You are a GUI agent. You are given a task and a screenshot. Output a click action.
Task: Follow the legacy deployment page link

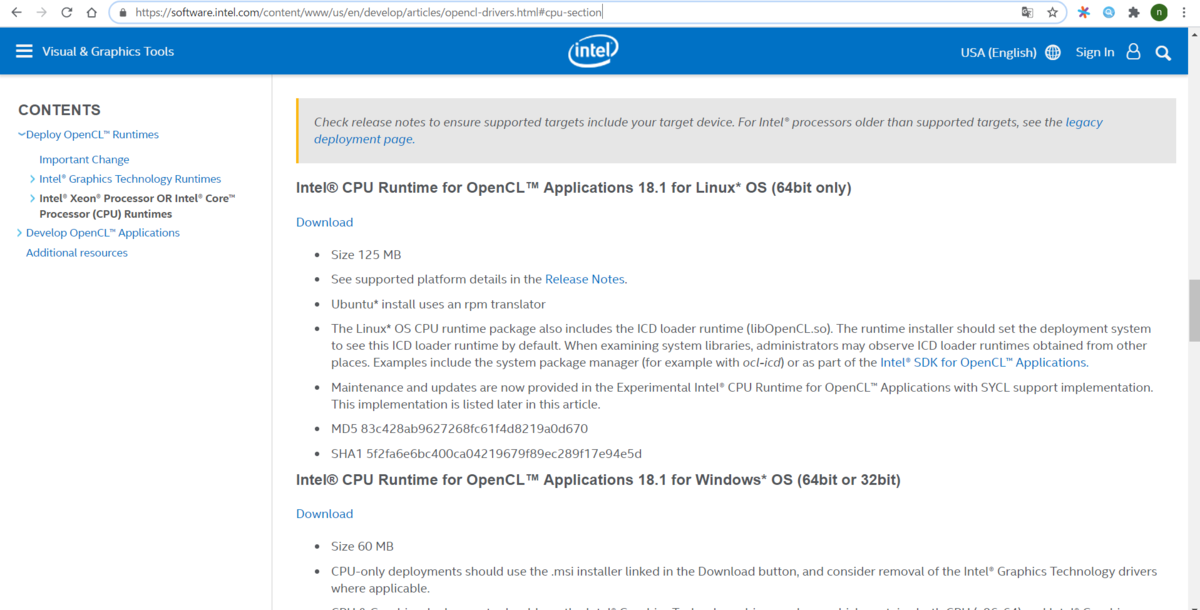coord(708,130)
